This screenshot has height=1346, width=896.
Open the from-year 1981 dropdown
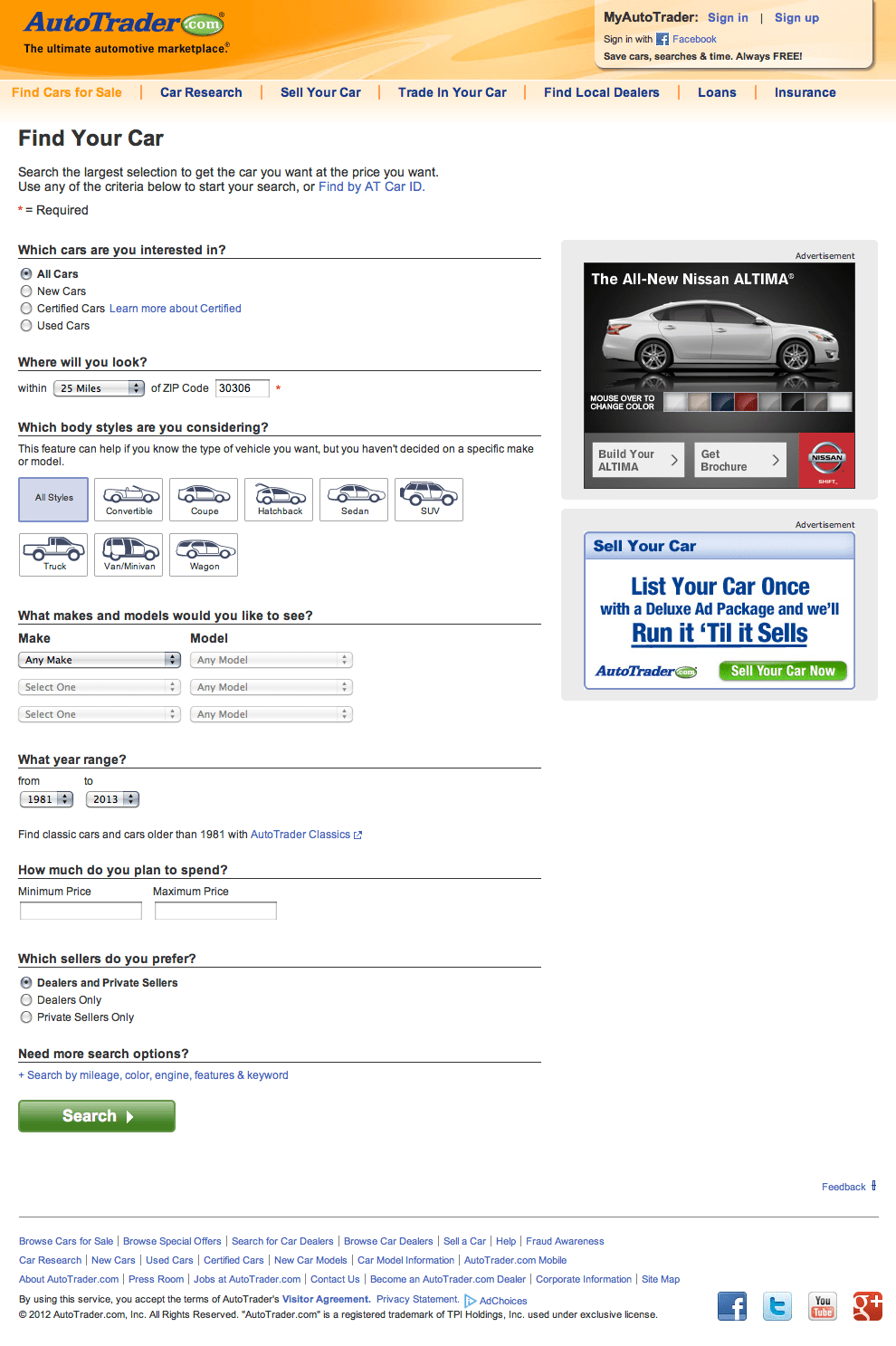(46, 799)
